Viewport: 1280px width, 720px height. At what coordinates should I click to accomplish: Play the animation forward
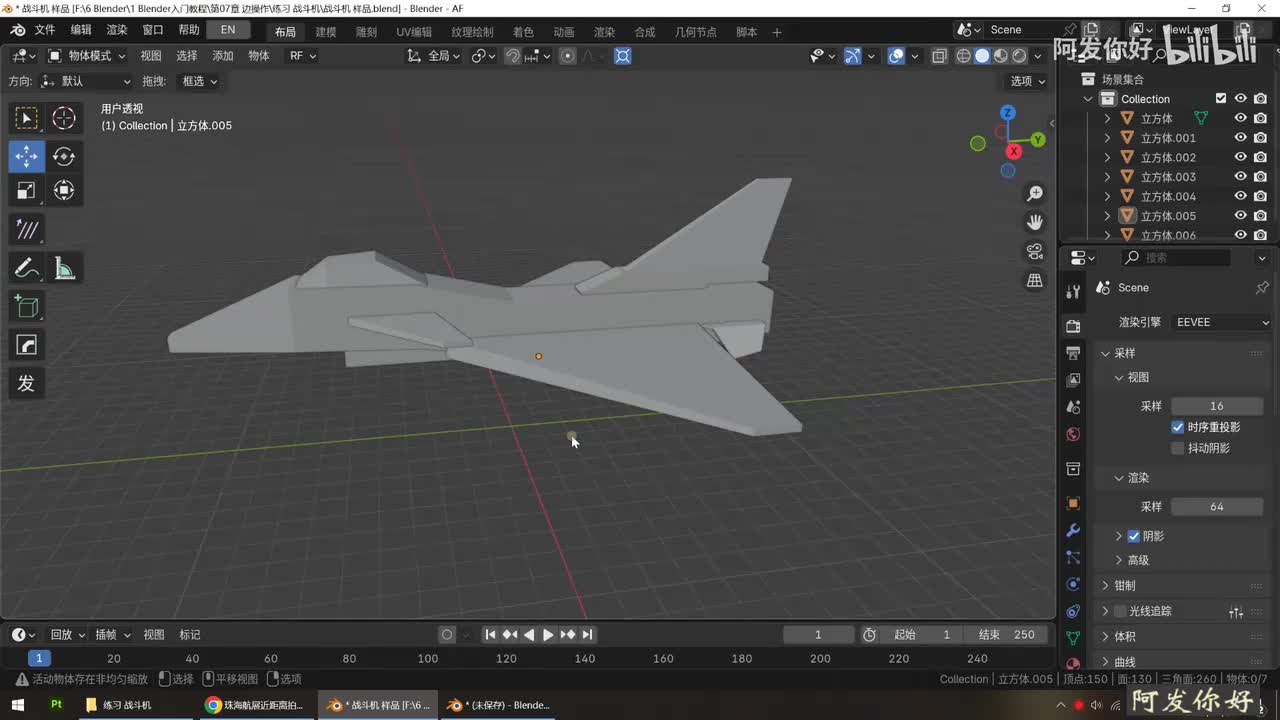548,634
